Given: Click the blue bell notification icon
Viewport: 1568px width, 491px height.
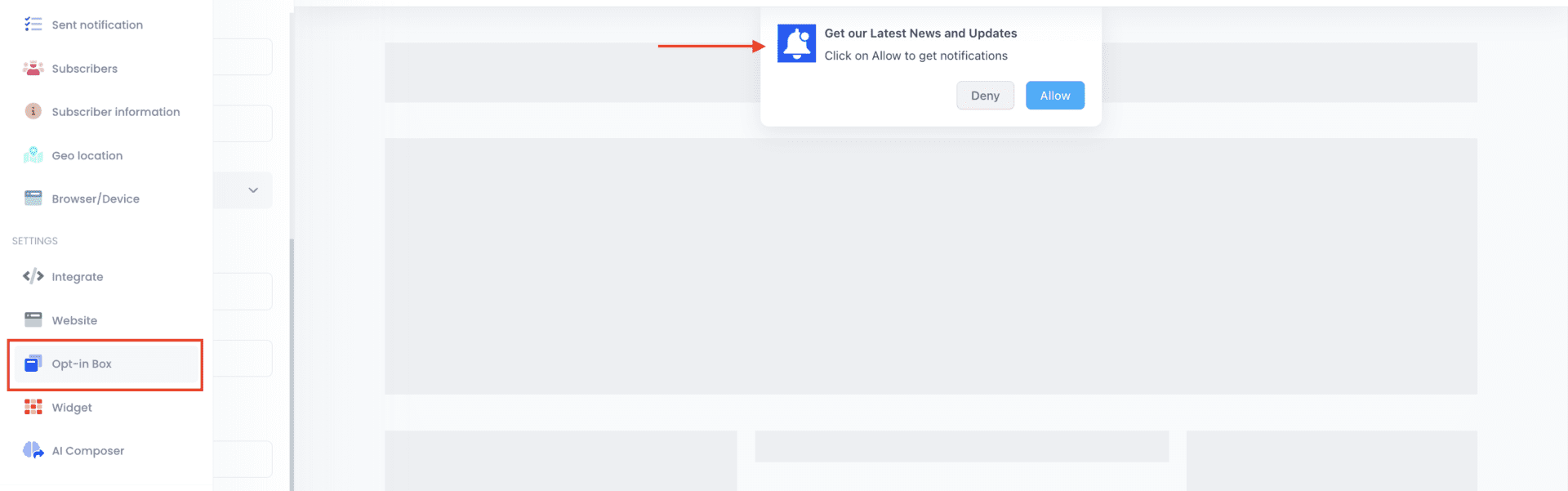Looking at the screenshot, I should [x=796, y=43].
